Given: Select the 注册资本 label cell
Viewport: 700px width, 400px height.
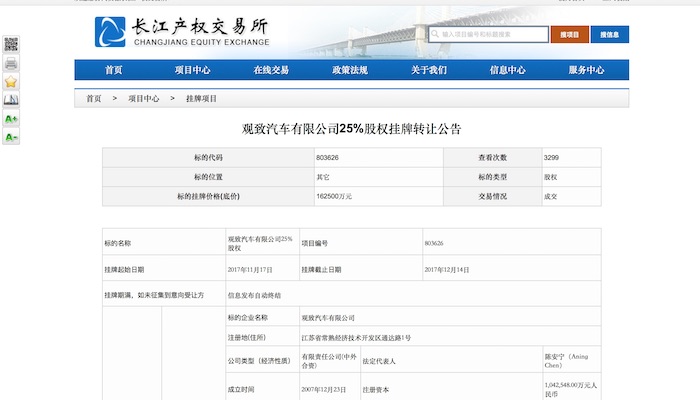Looking at the screenshot, I should 451,388.
